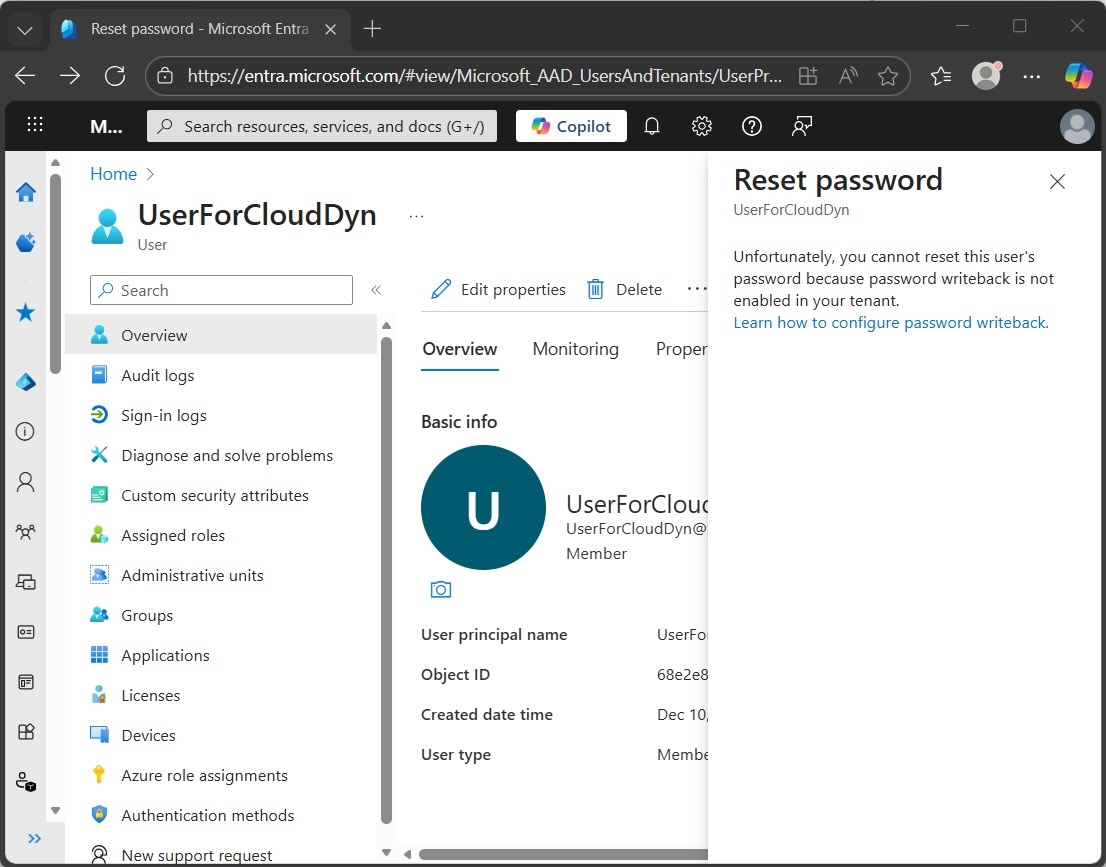
Task: Open the Devices icon in the navigation rail
Action: tap(26, 581)
